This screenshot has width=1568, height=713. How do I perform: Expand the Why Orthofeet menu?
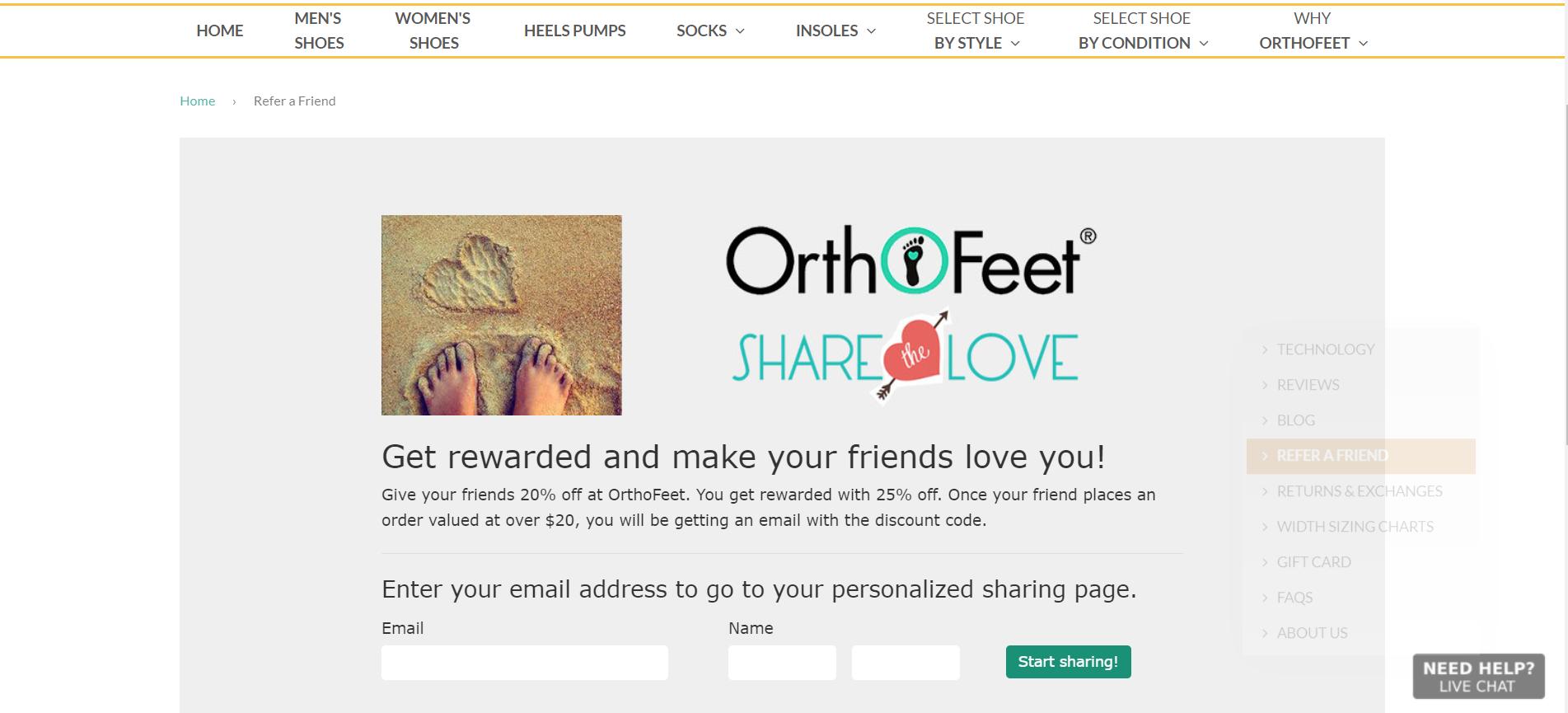point(1313,30)
